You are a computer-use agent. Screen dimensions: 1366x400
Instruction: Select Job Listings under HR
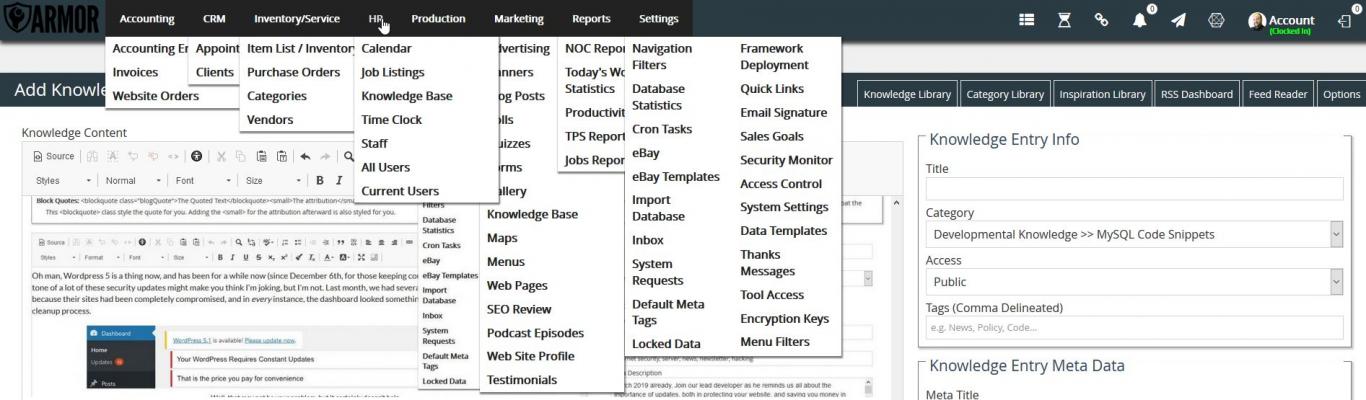(x=393, y=72)
